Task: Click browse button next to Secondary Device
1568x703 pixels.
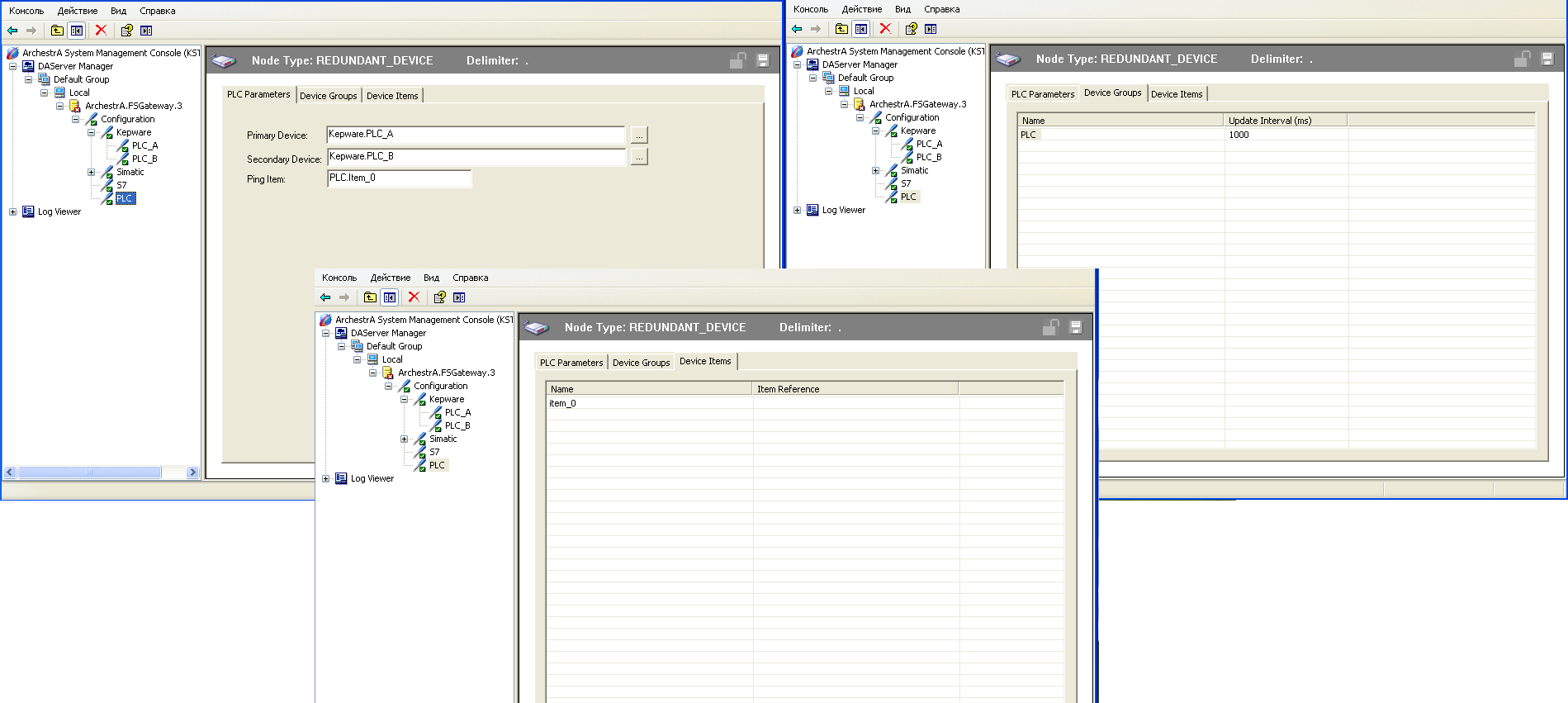Action: pos(639,157)
